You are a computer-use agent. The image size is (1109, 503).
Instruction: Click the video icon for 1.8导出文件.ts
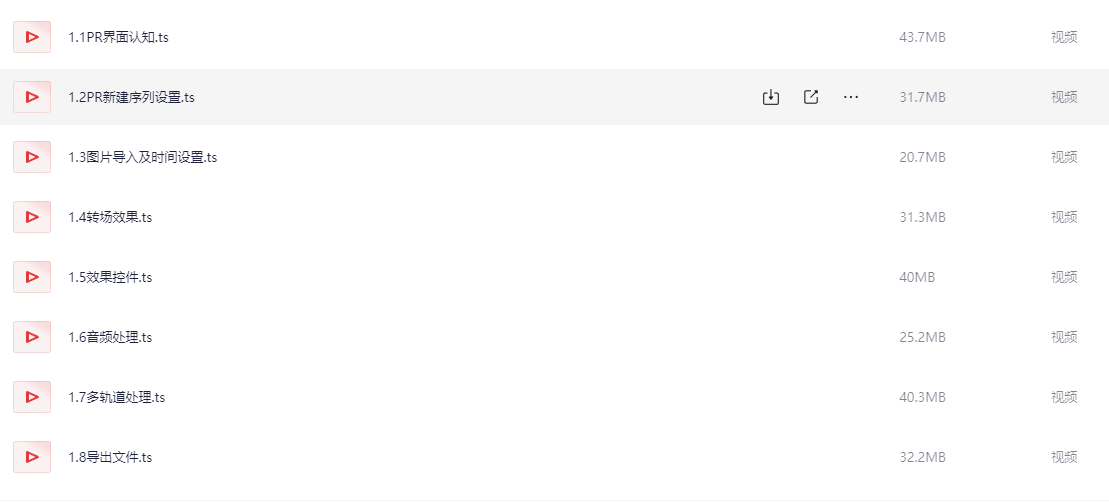pyautogui.click(x=32, y=458)
